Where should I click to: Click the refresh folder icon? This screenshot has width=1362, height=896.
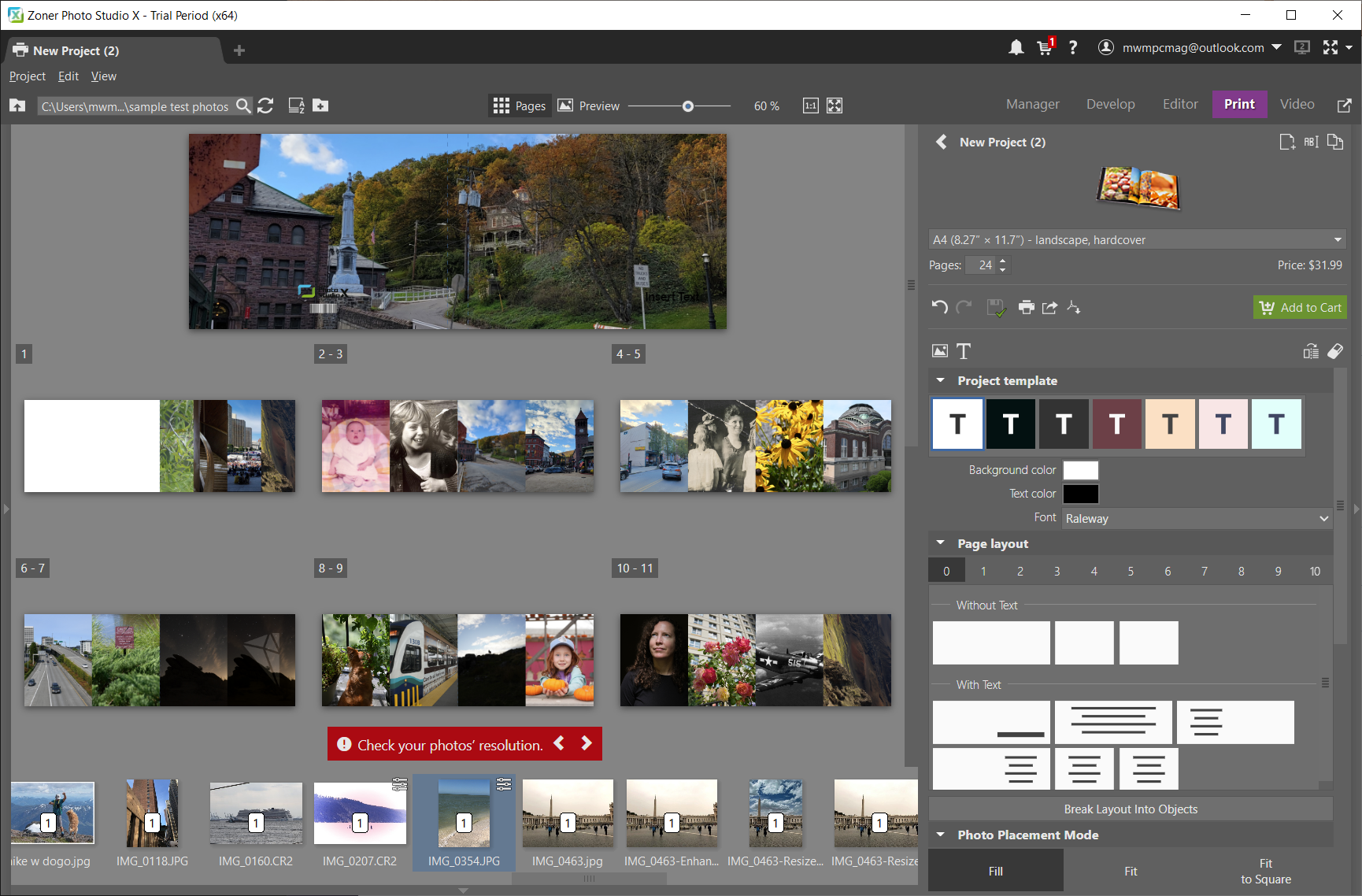[265, 106]
